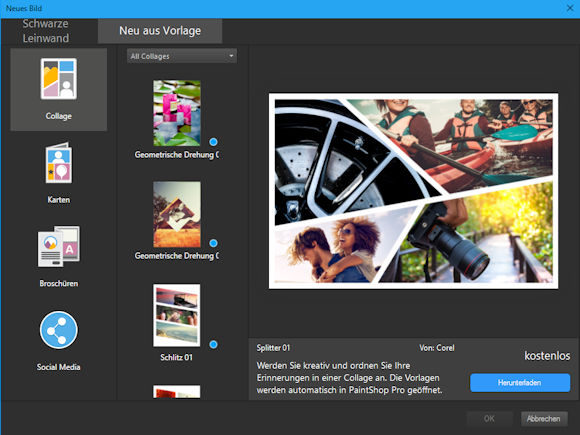Select the Schlitz 01 template thumbnail
Viewport: 580px width, 435px height.
pos(177,315)
